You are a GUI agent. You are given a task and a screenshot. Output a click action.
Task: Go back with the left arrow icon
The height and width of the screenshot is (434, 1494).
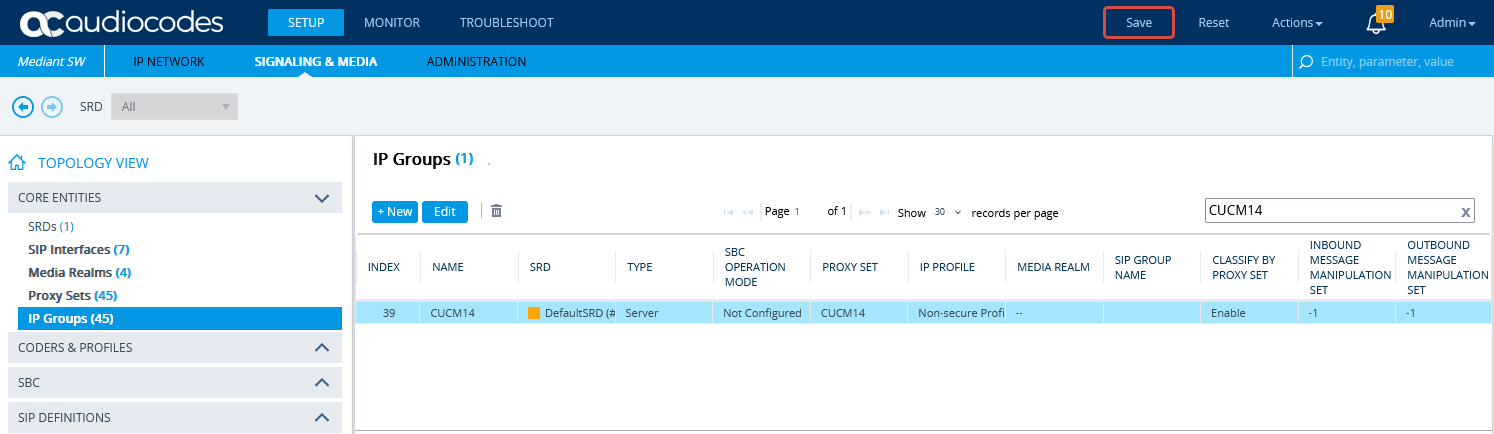tap(23, 106)
